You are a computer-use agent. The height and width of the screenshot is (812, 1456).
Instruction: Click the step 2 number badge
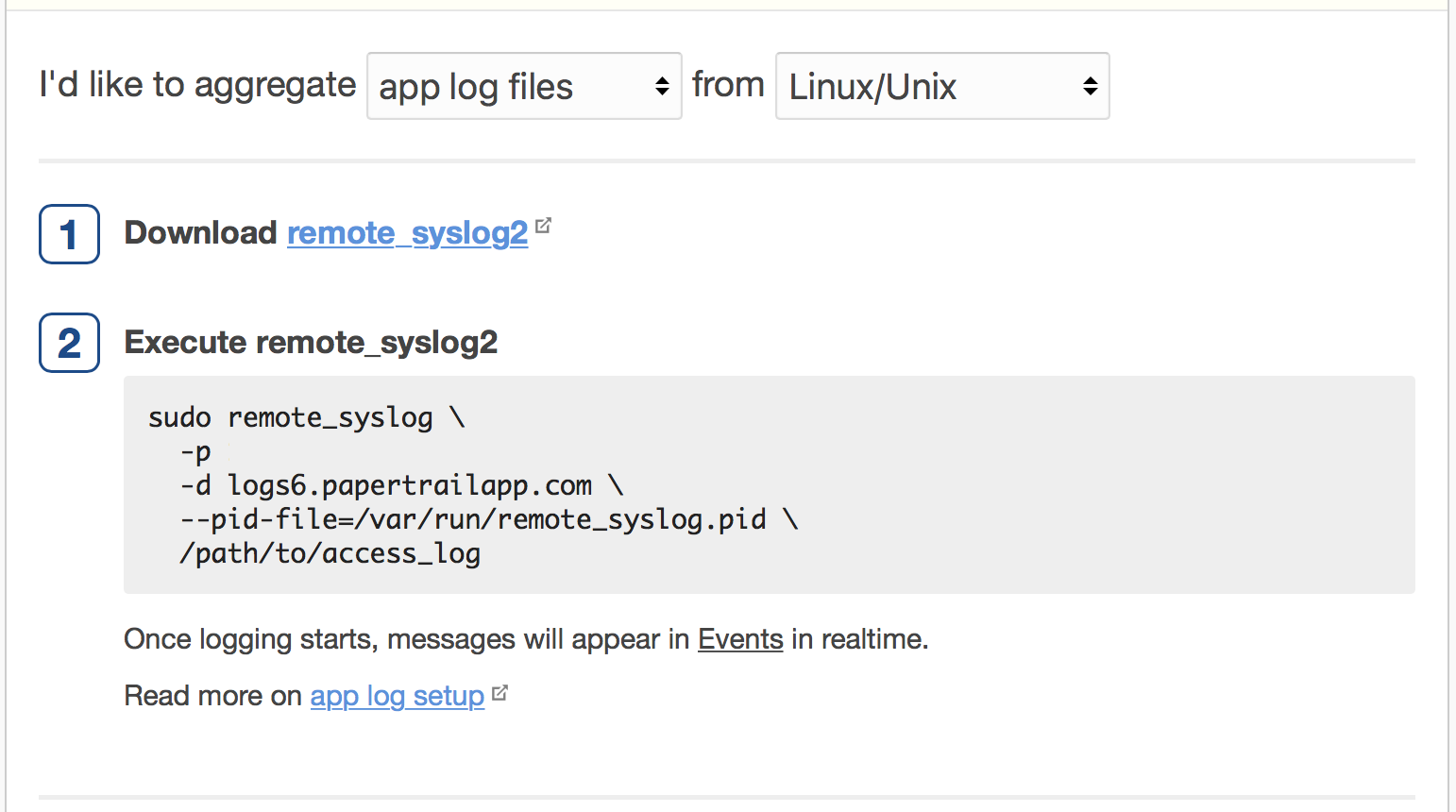69,343
